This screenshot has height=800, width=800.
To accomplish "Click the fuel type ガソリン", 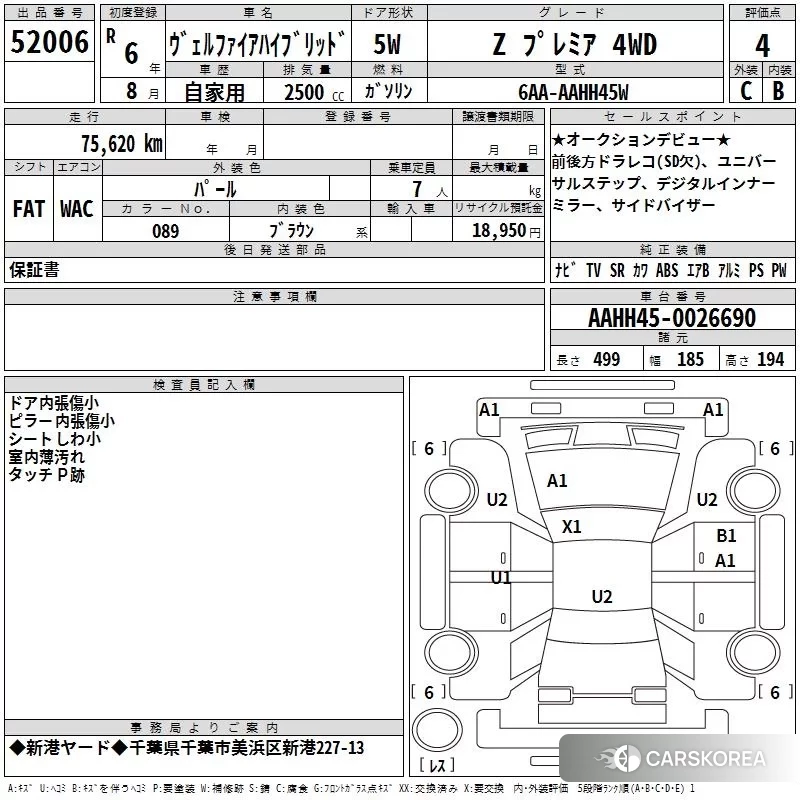I will [388, 91].
